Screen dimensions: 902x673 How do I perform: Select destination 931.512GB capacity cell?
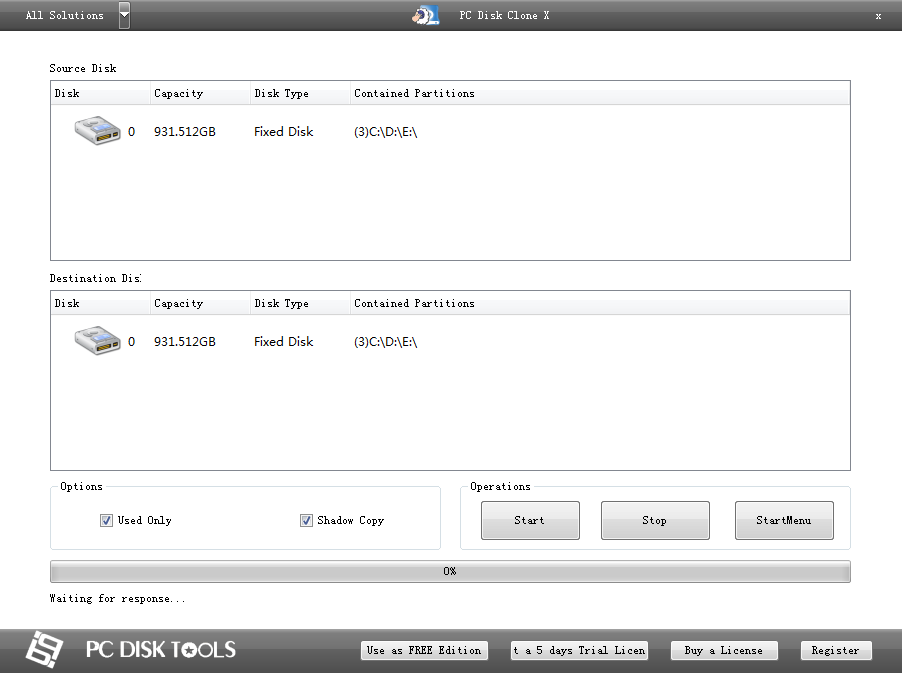pyautogui.click(x=185, y=342)
